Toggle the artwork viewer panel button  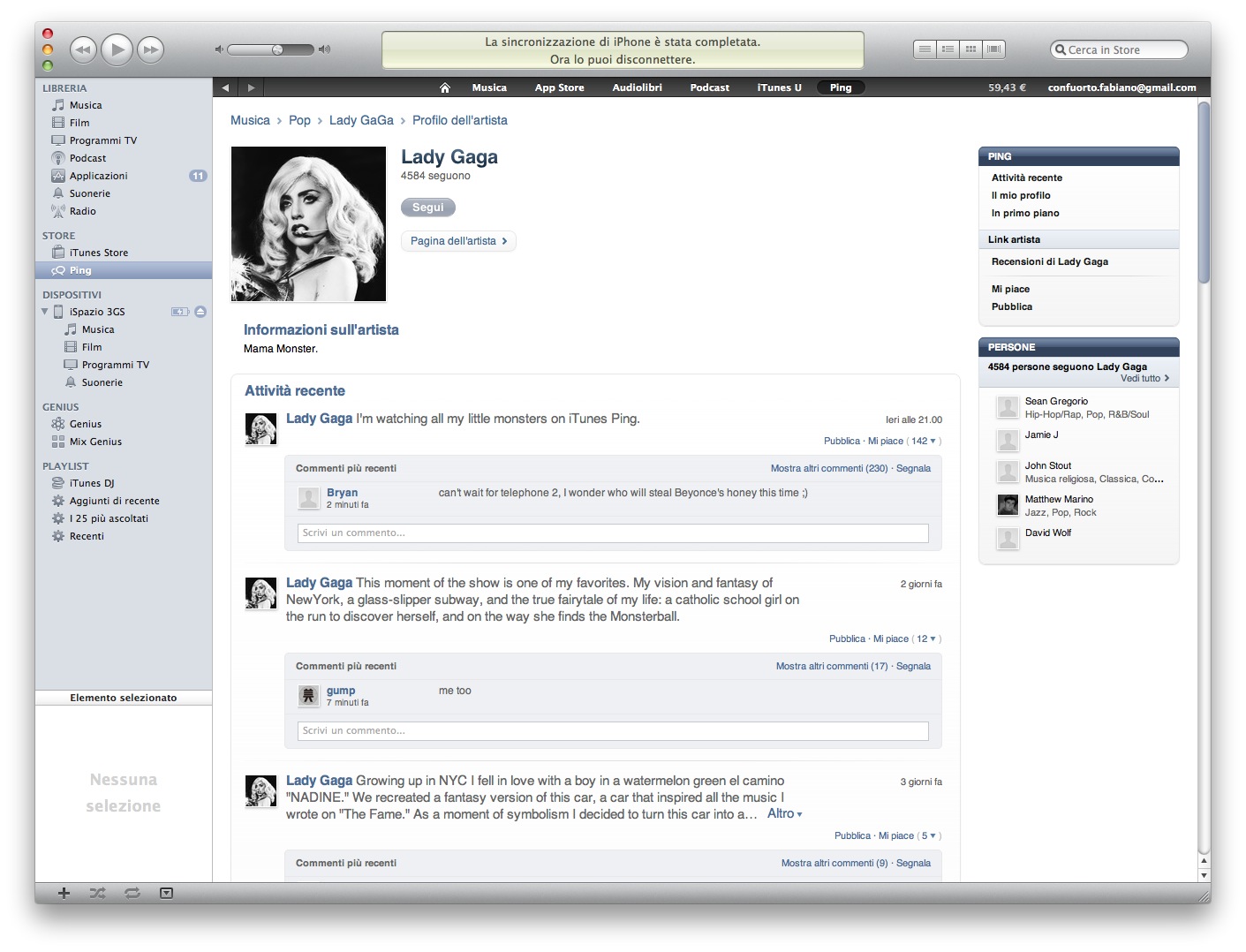(x=166, y=893)
